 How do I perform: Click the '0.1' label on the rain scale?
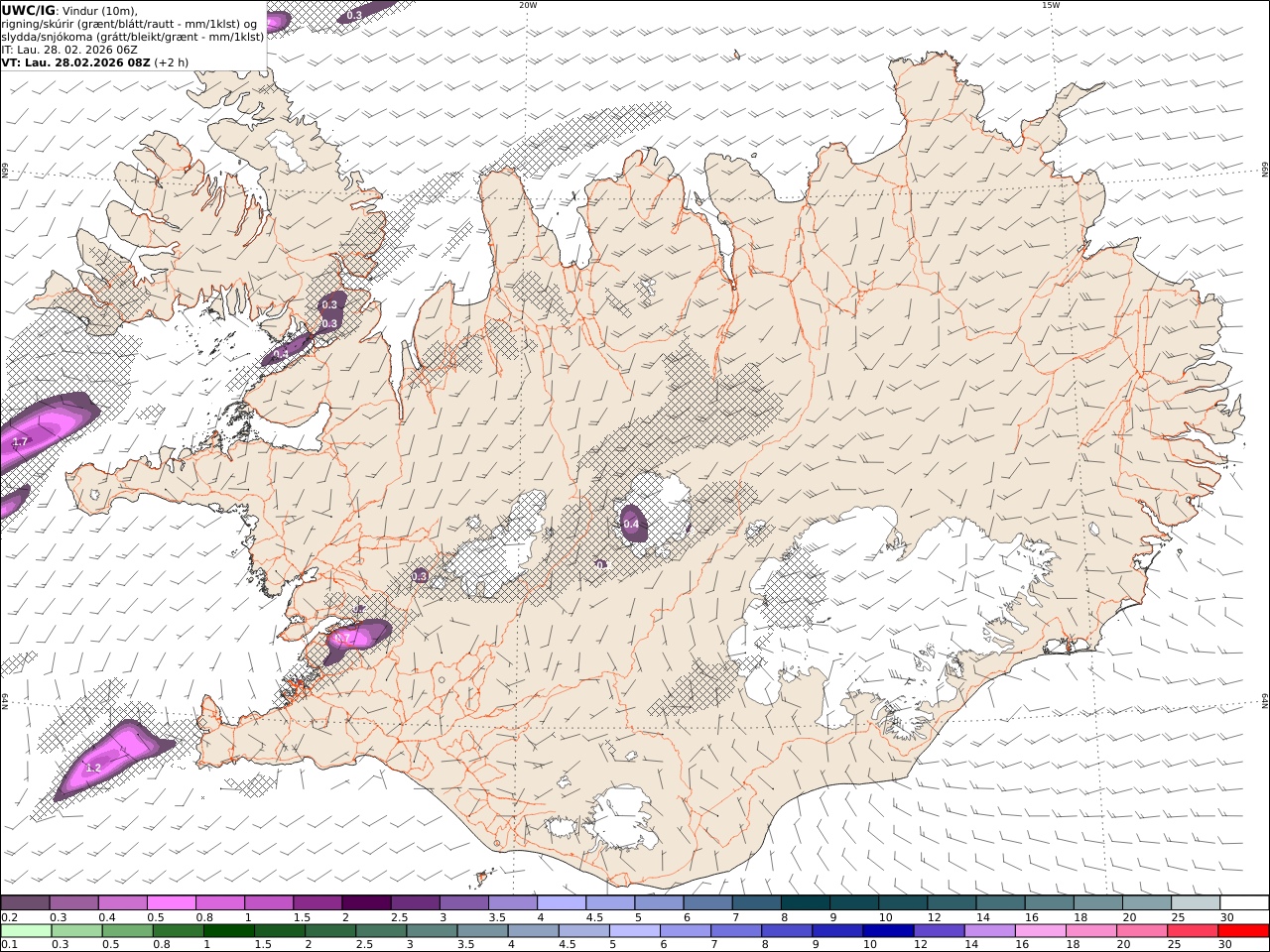9,945
